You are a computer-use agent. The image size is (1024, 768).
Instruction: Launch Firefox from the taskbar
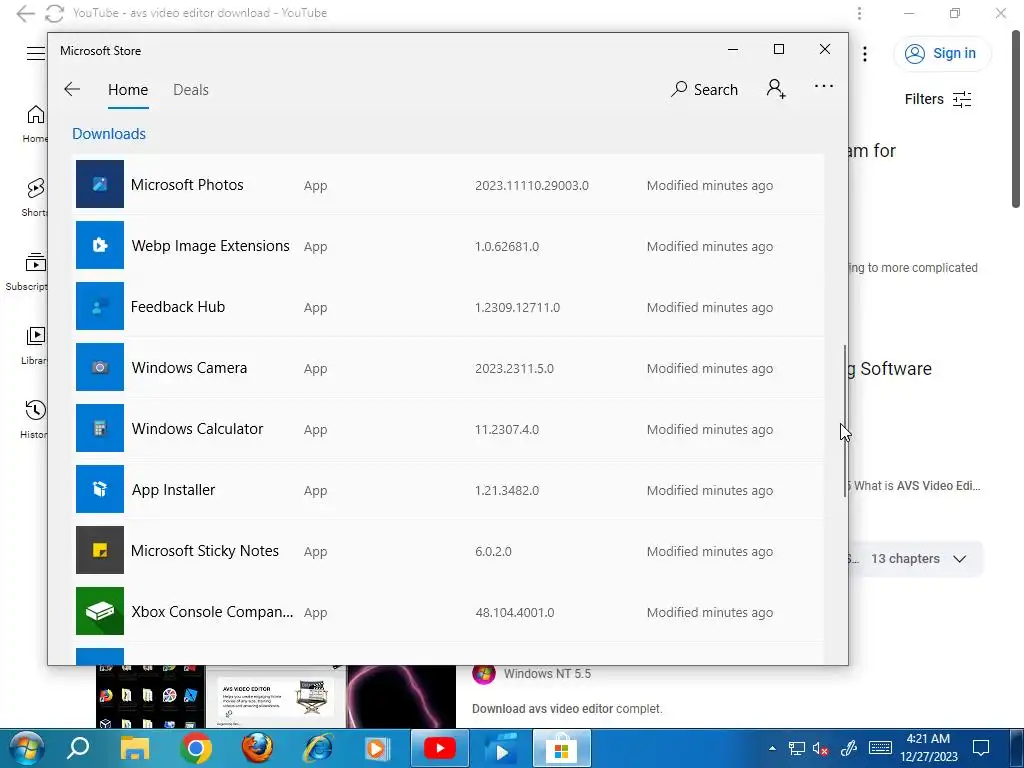[257, 748]
